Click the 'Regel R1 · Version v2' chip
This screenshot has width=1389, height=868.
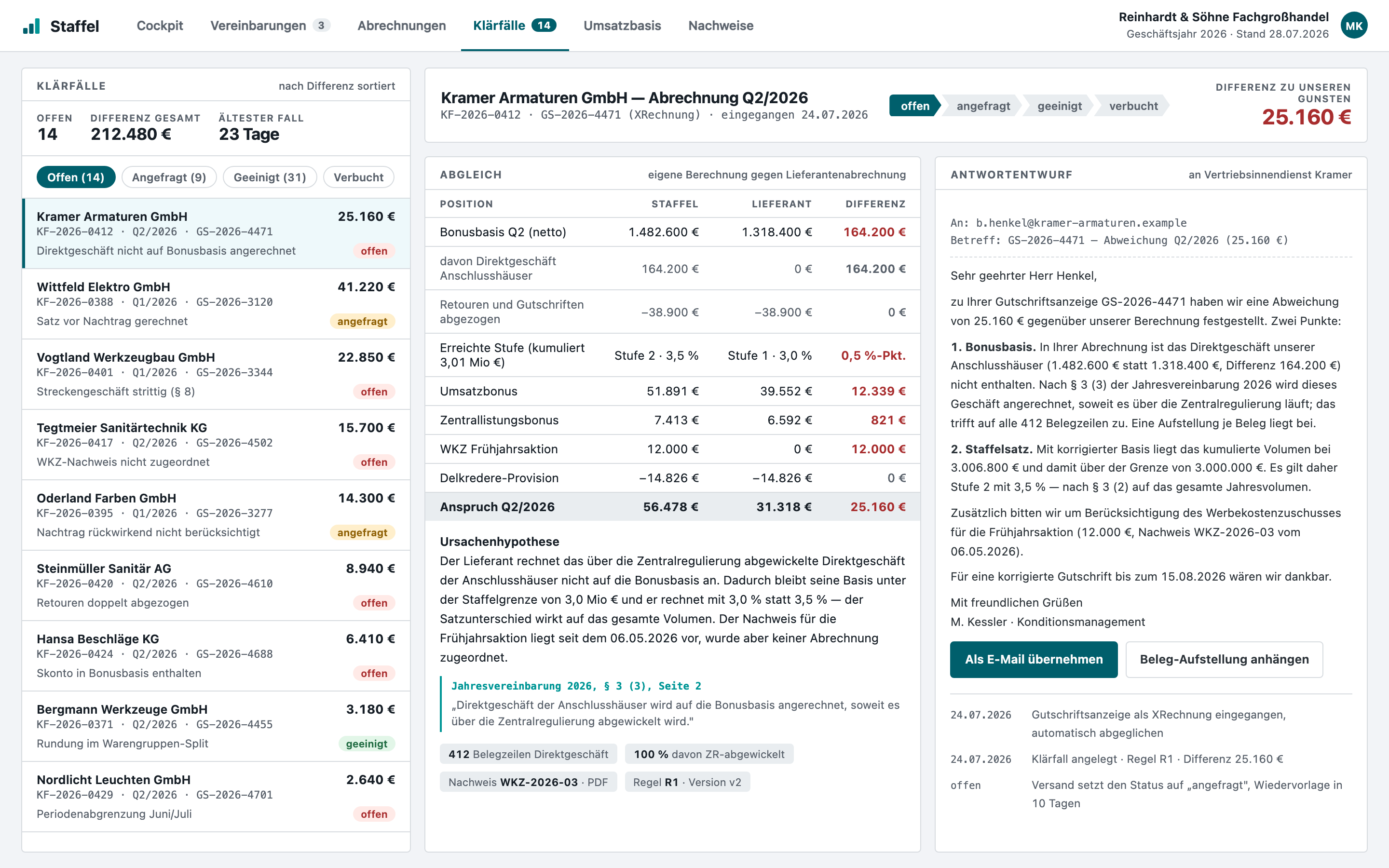[x=687, y=783]
